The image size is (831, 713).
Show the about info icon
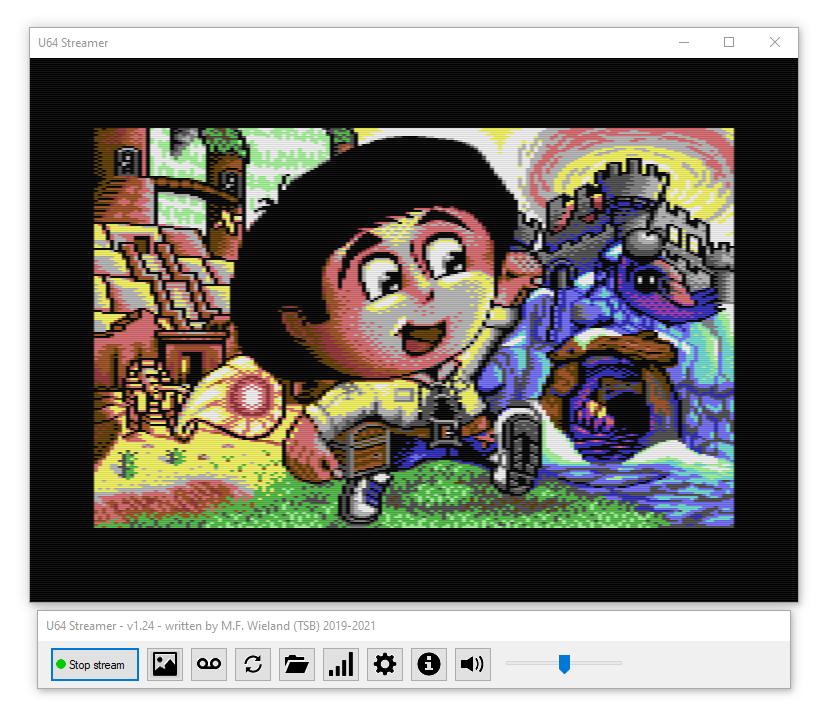(x=429, y=665)
